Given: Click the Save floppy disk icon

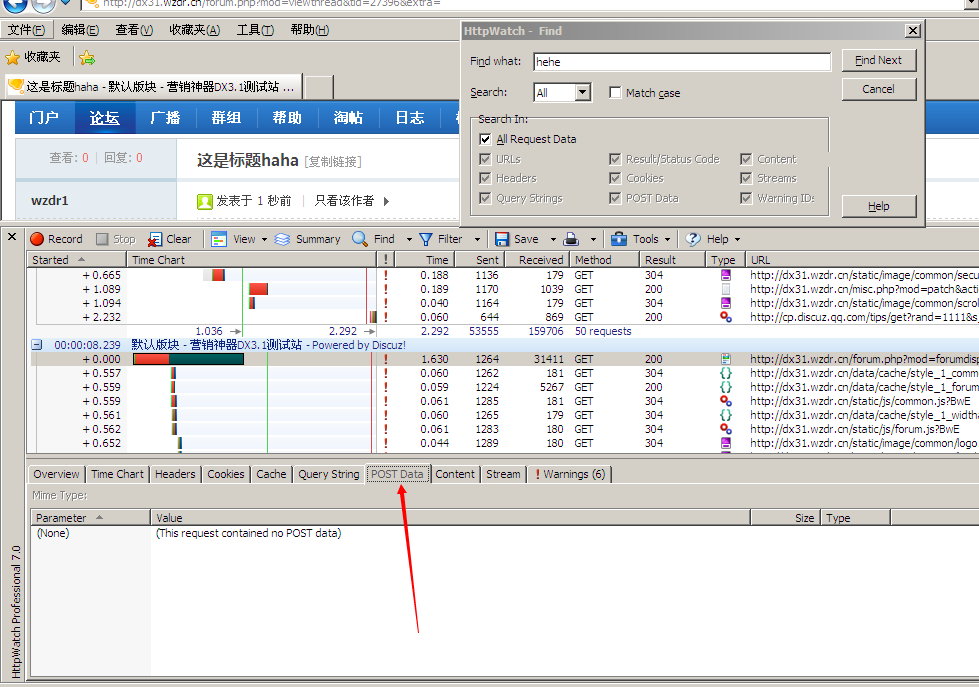Looking at the screenshot, I should click(x=502, y=239).
